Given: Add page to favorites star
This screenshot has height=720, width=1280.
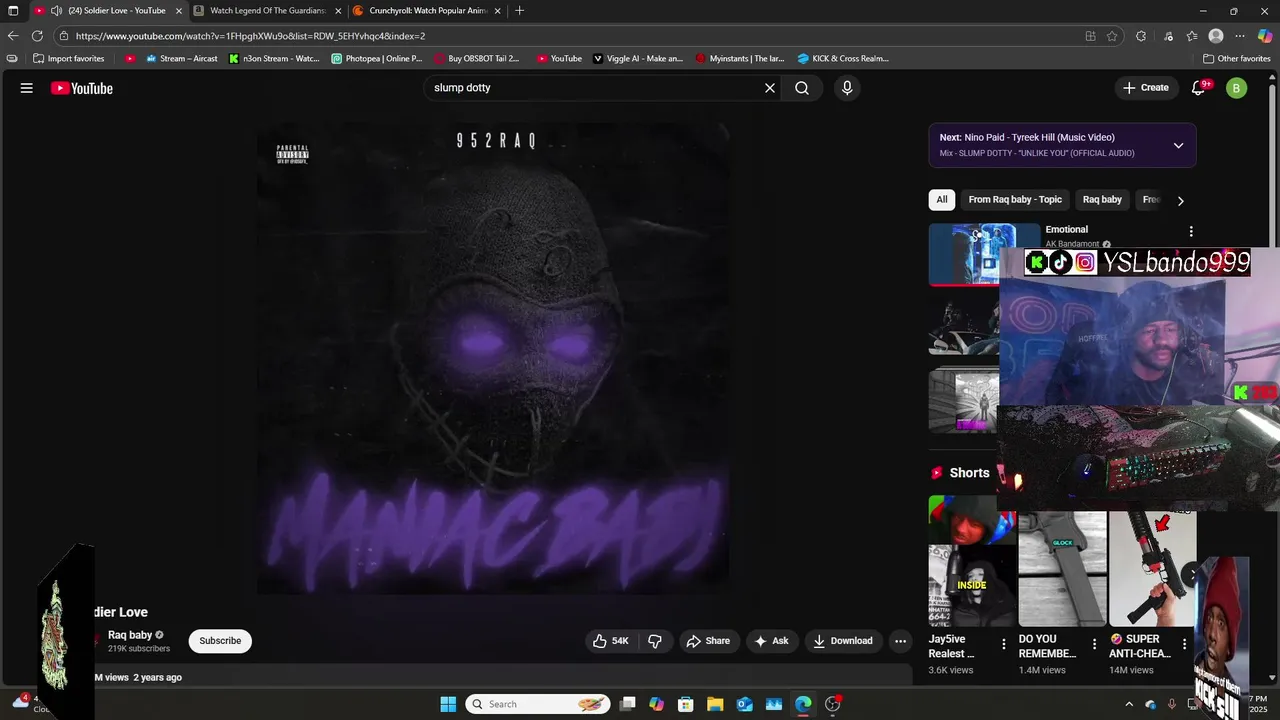Looking at the screenshot, I should click(x=1112, y=36).
